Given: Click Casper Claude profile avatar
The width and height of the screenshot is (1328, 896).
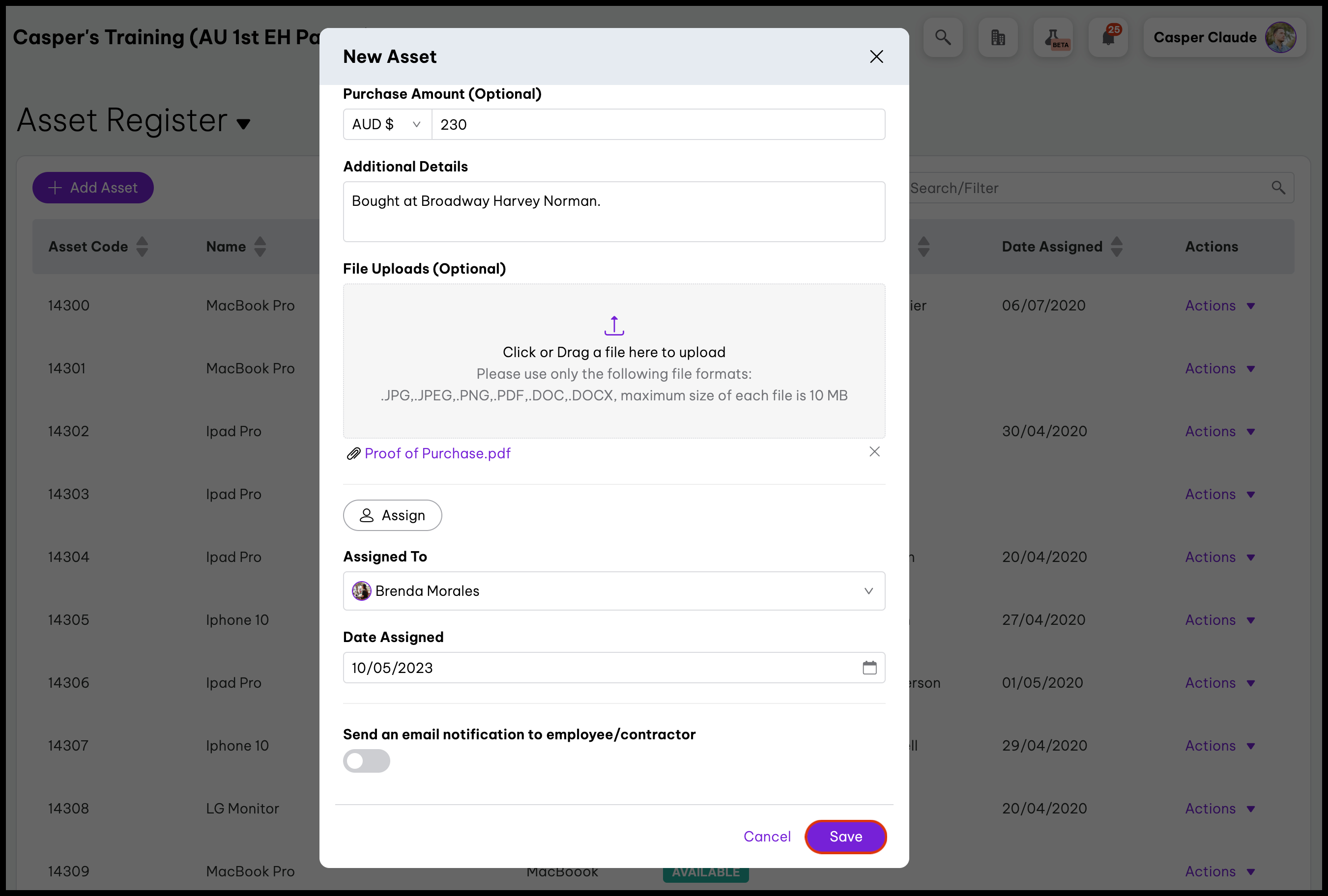Looking at the screenshot, I should tap(1280, 38).
